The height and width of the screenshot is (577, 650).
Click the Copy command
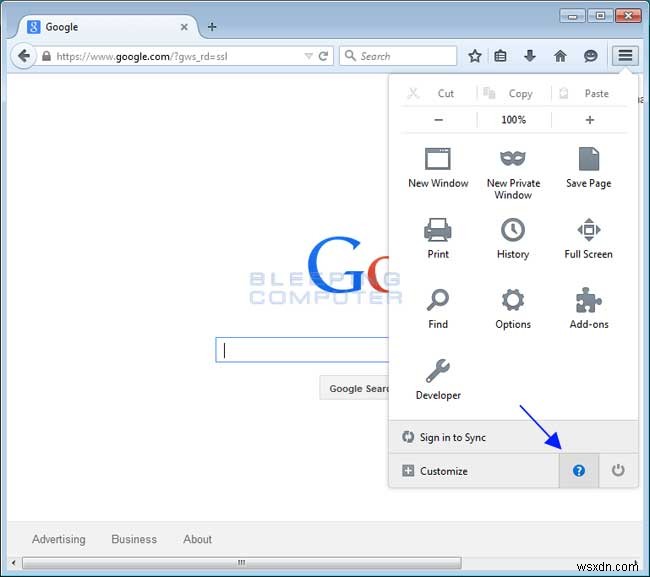pyautogui.click(x=514, y=93)
